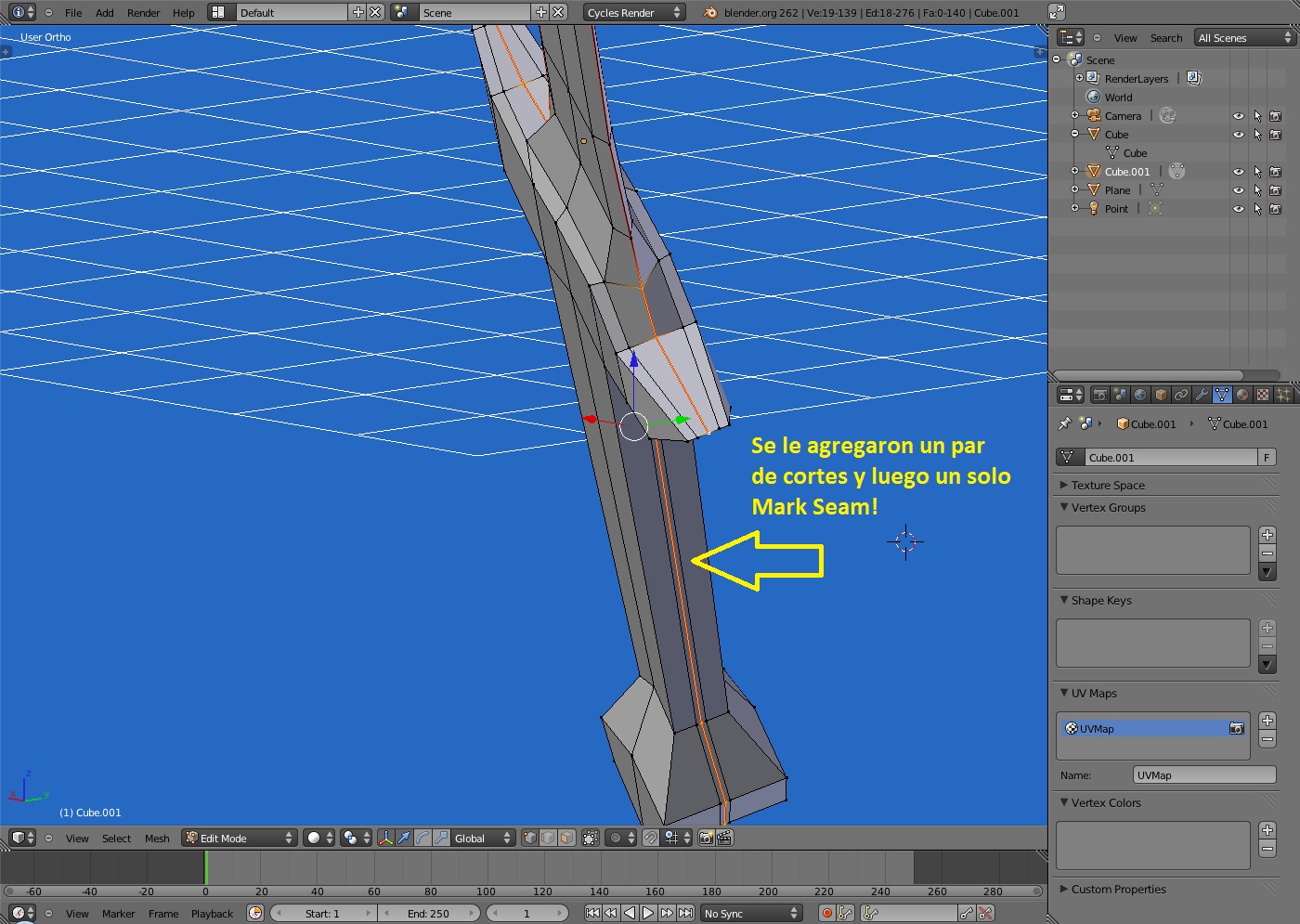This screenshot has height=924, width=1300.
Task: Click the Object Constraints chain icon
Action: click(x=1181, y=395)
